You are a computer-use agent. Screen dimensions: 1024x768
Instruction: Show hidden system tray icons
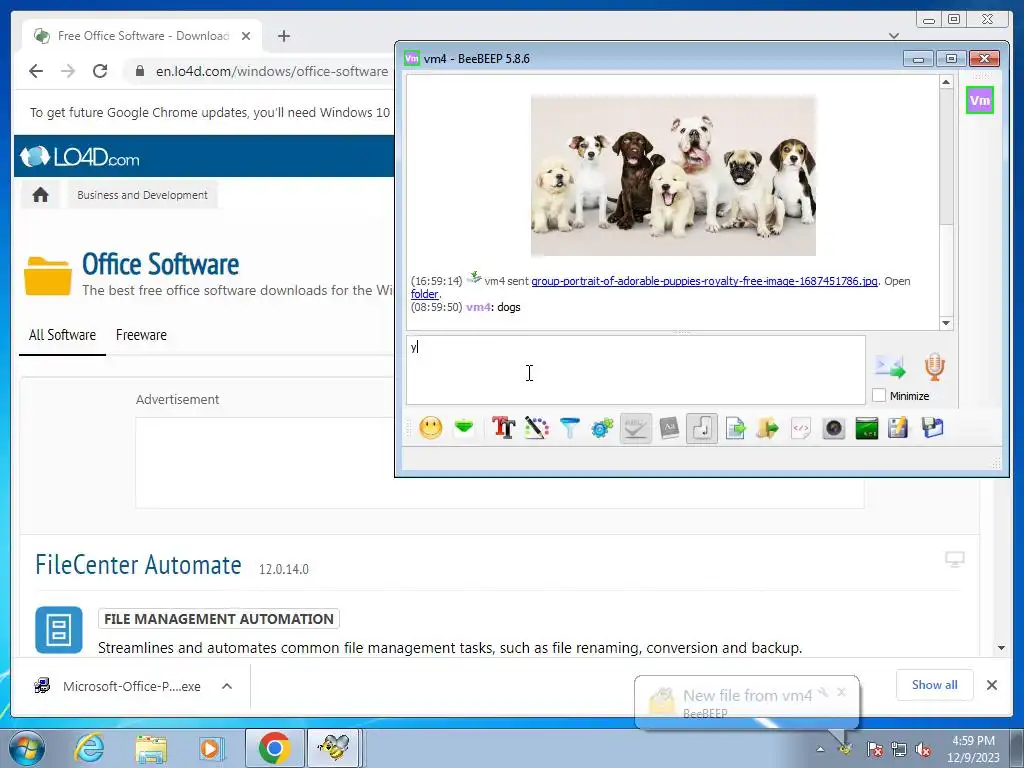pos(820,749)
